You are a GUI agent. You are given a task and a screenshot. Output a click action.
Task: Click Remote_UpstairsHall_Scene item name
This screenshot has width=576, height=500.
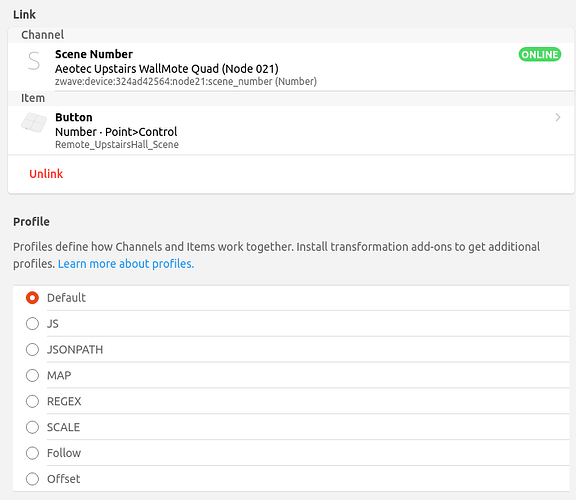coord(117,144)
